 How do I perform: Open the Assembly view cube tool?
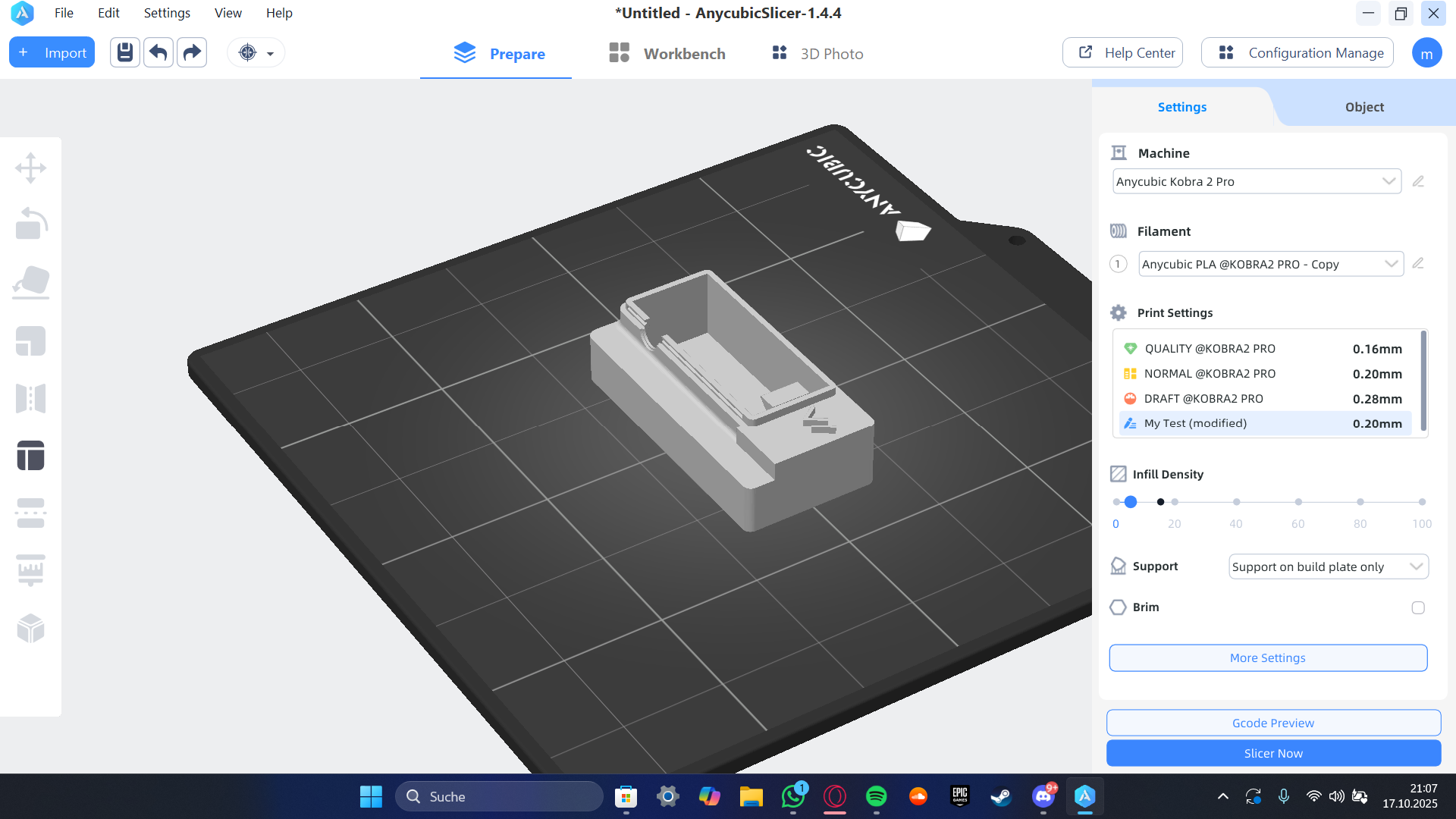pyautogui.click(x=31, y=628)
